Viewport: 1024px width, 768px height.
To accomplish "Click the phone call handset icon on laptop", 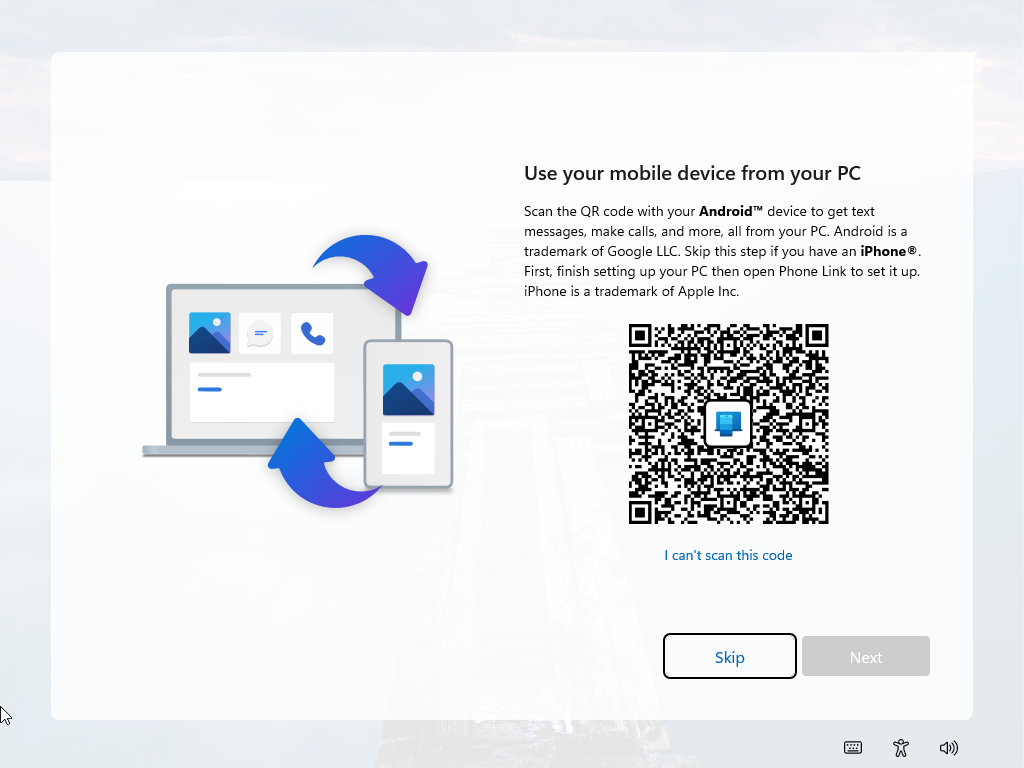I will point(312,334).
